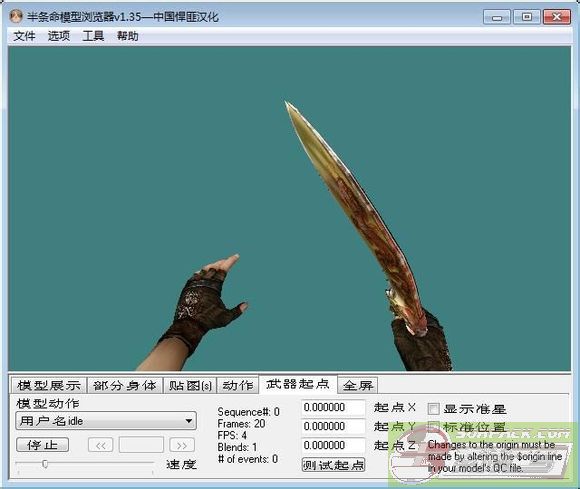The height and width of the screenshot is (489, 580).
Task: Enable the 显示准星 checkbox
Action: pos(433,409)
